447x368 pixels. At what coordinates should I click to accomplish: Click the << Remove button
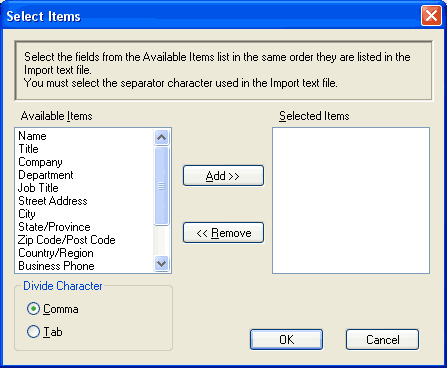(x=223, y=233)
